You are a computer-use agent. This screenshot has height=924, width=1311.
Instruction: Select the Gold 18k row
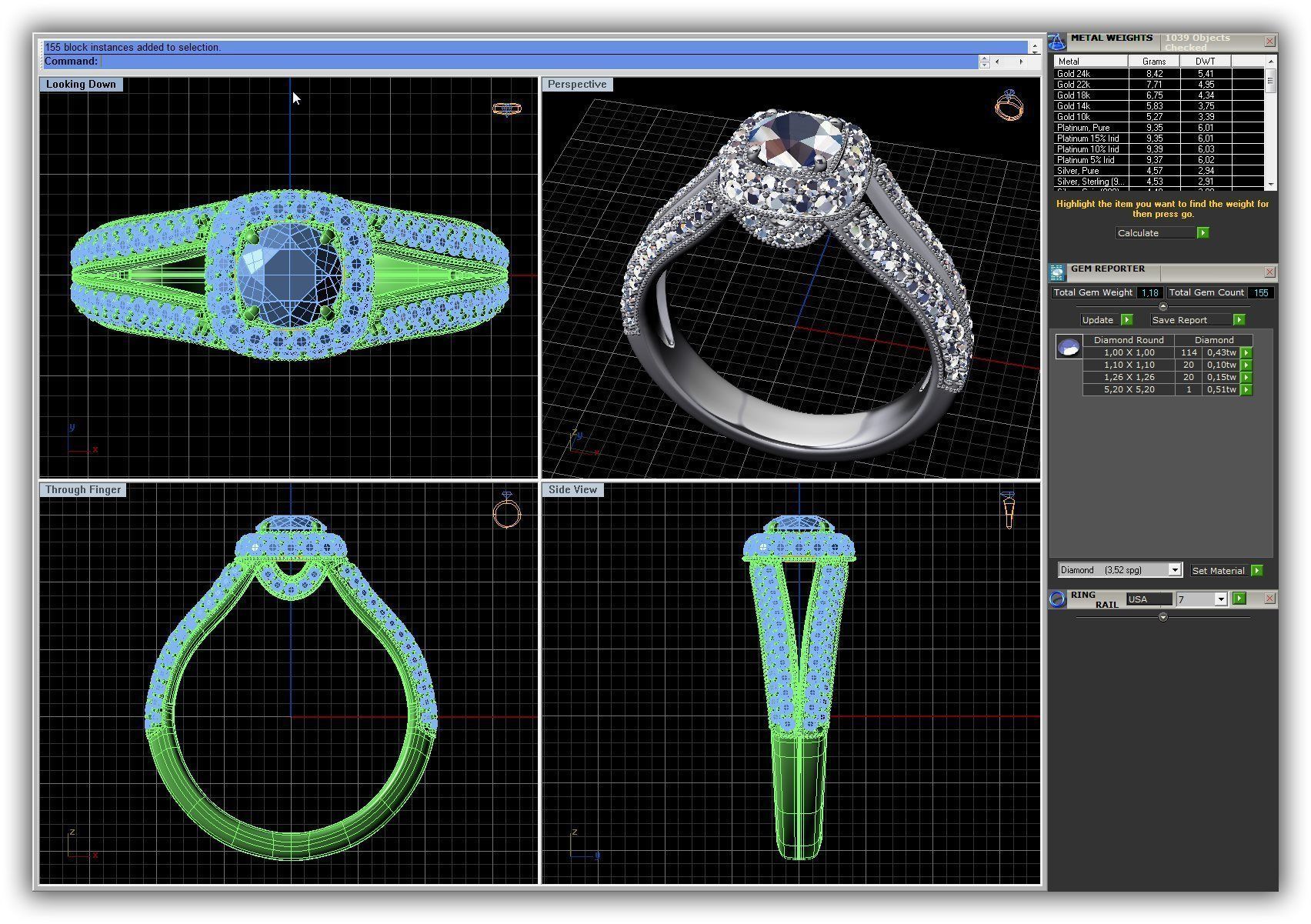tap(1159, 95)
